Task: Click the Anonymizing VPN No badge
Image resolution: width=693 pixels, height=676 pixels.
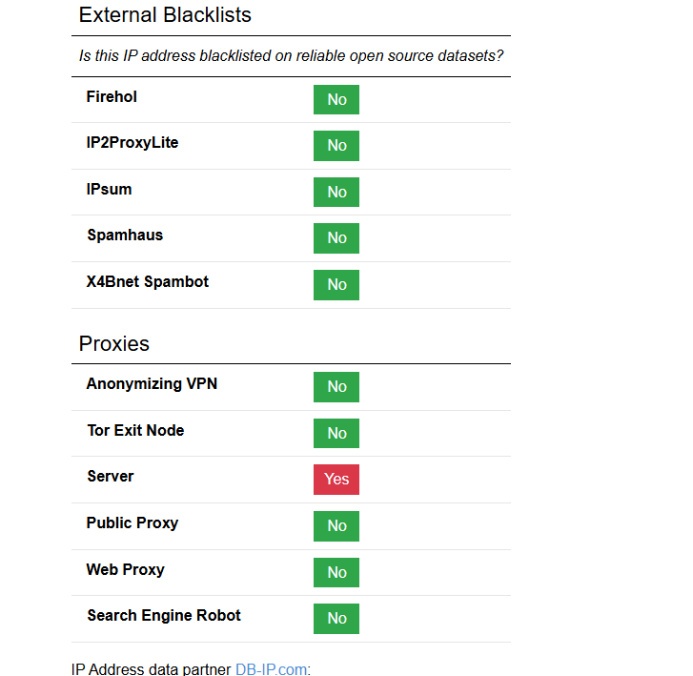Action: coord(336,387)
